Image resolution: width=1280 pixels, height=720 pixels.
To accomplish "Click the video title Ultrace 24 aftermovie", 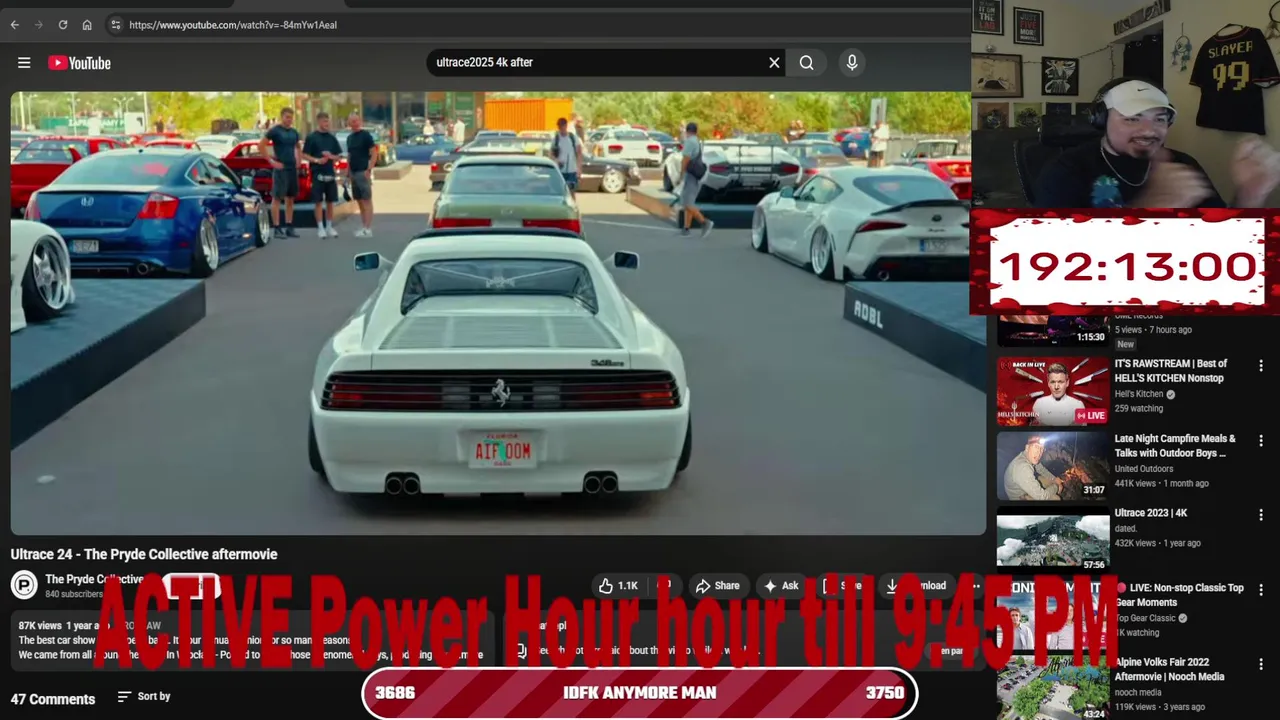I will (x=144, y=554).
